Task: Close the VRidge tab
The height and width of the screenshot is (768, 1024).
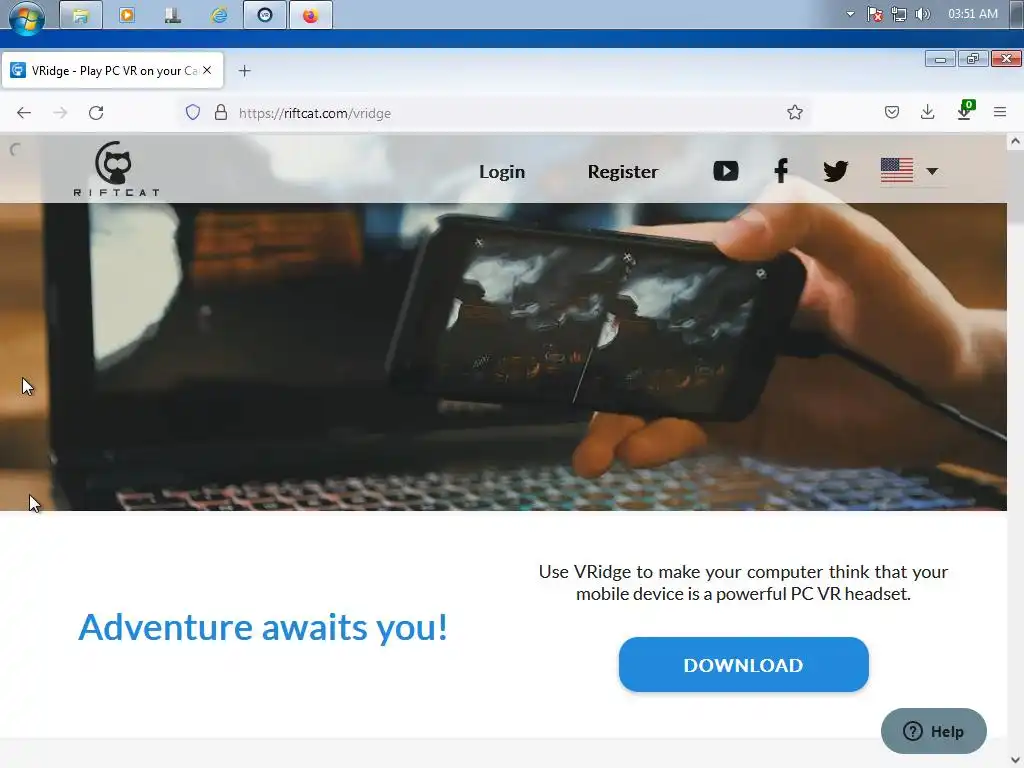Action: (207, 70)
